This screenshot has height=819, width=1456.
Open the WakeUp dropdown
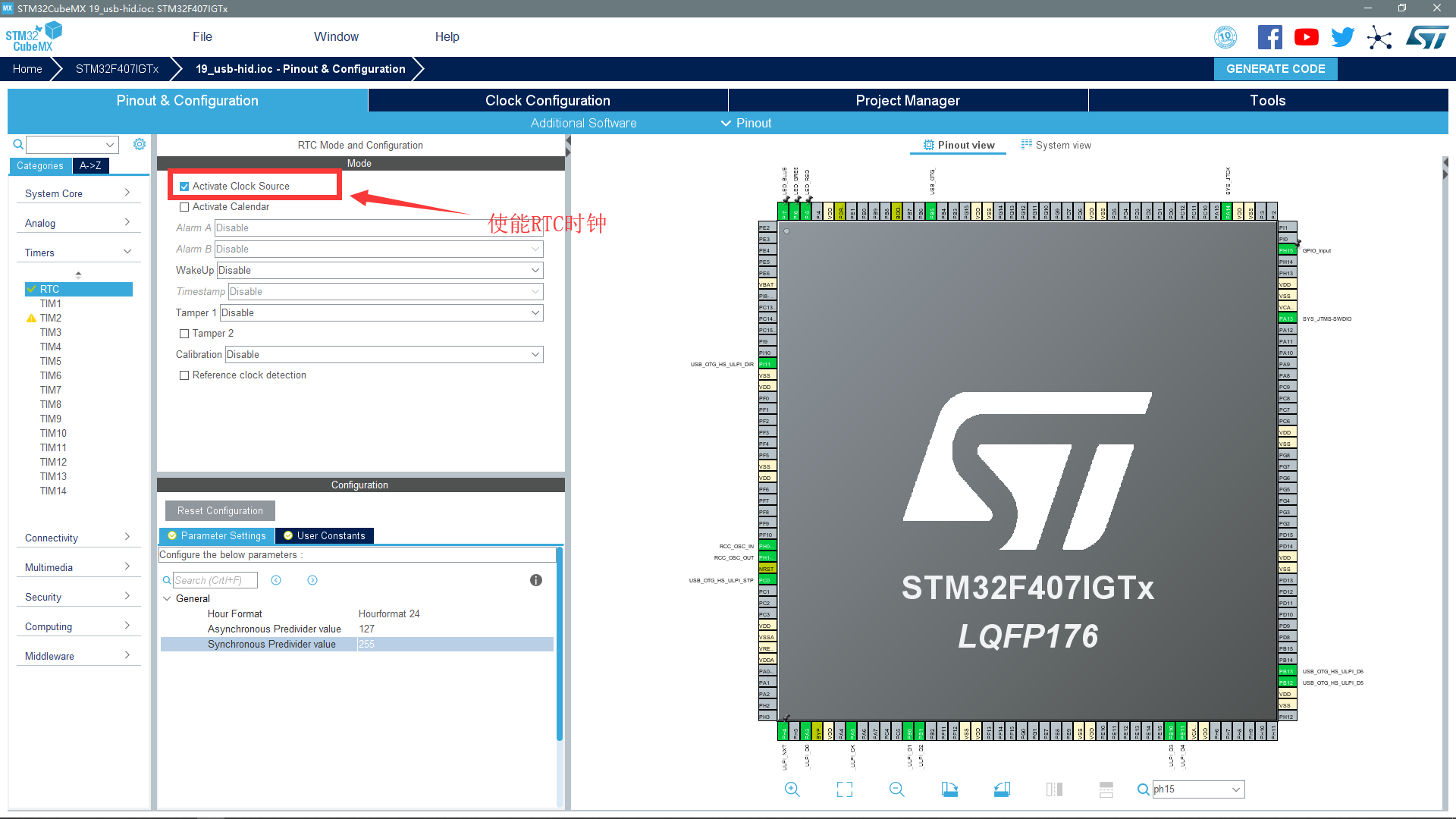pos(380,271)
